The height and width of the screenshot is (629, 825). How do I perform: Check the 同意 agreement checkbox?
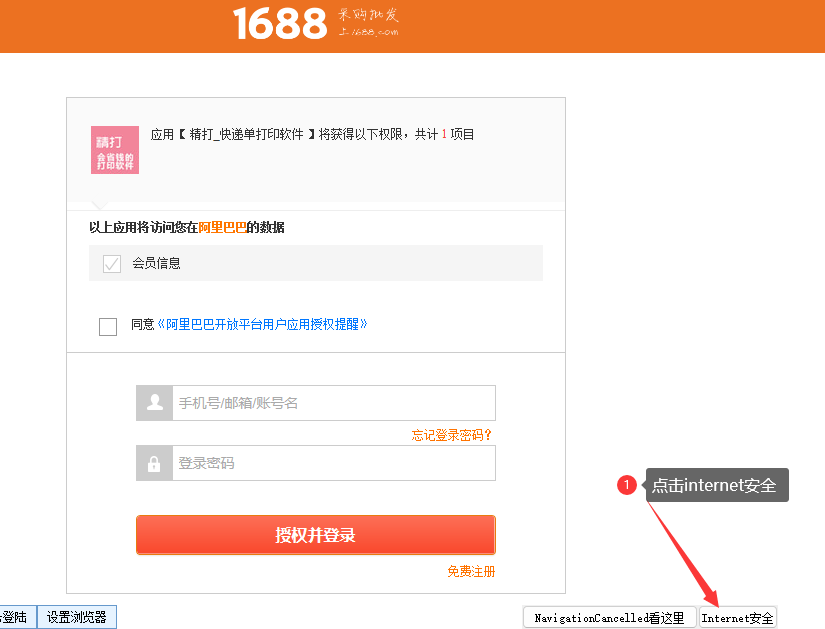108,326
